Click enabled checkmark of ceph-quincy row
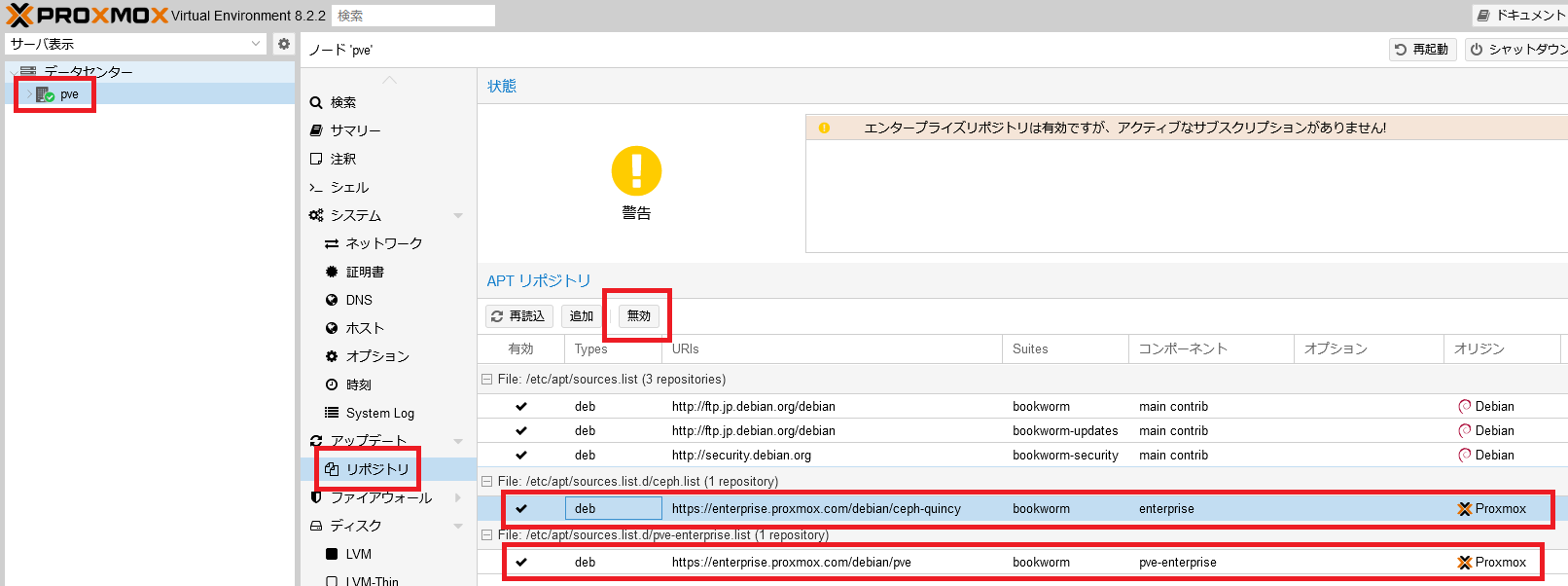This screenshot has height=586, width=1568. pos(521,509)
